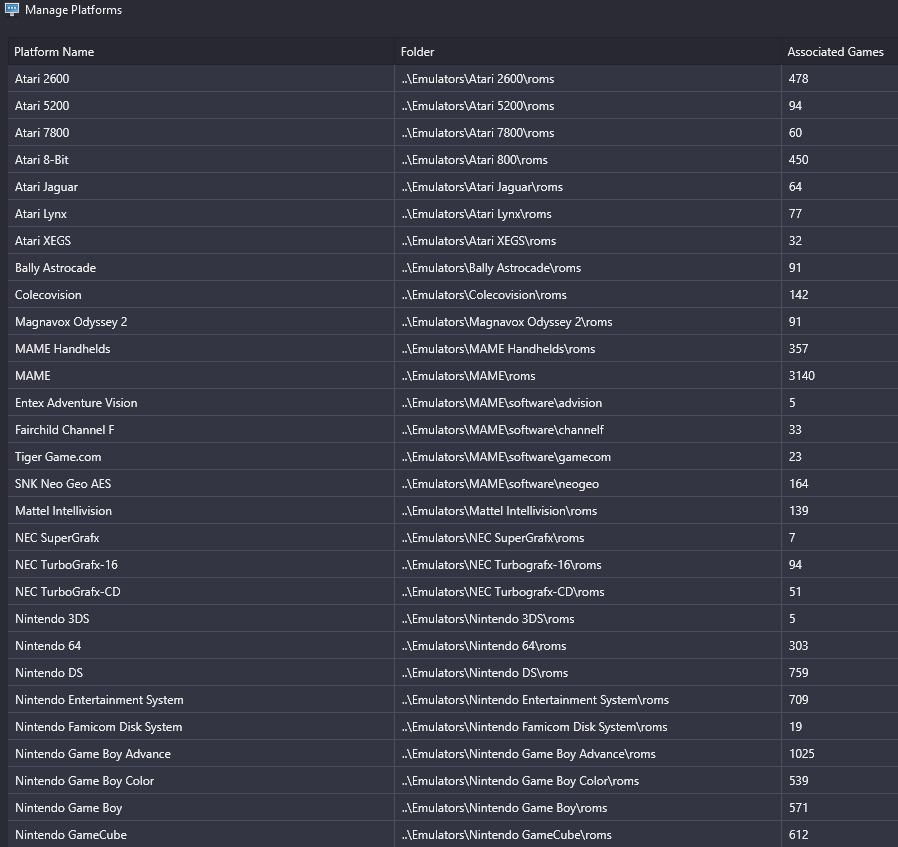Click the ..\Emulators\Atari 800\roms folder cell
Screen dimensions: 898x847
point(588,160)
